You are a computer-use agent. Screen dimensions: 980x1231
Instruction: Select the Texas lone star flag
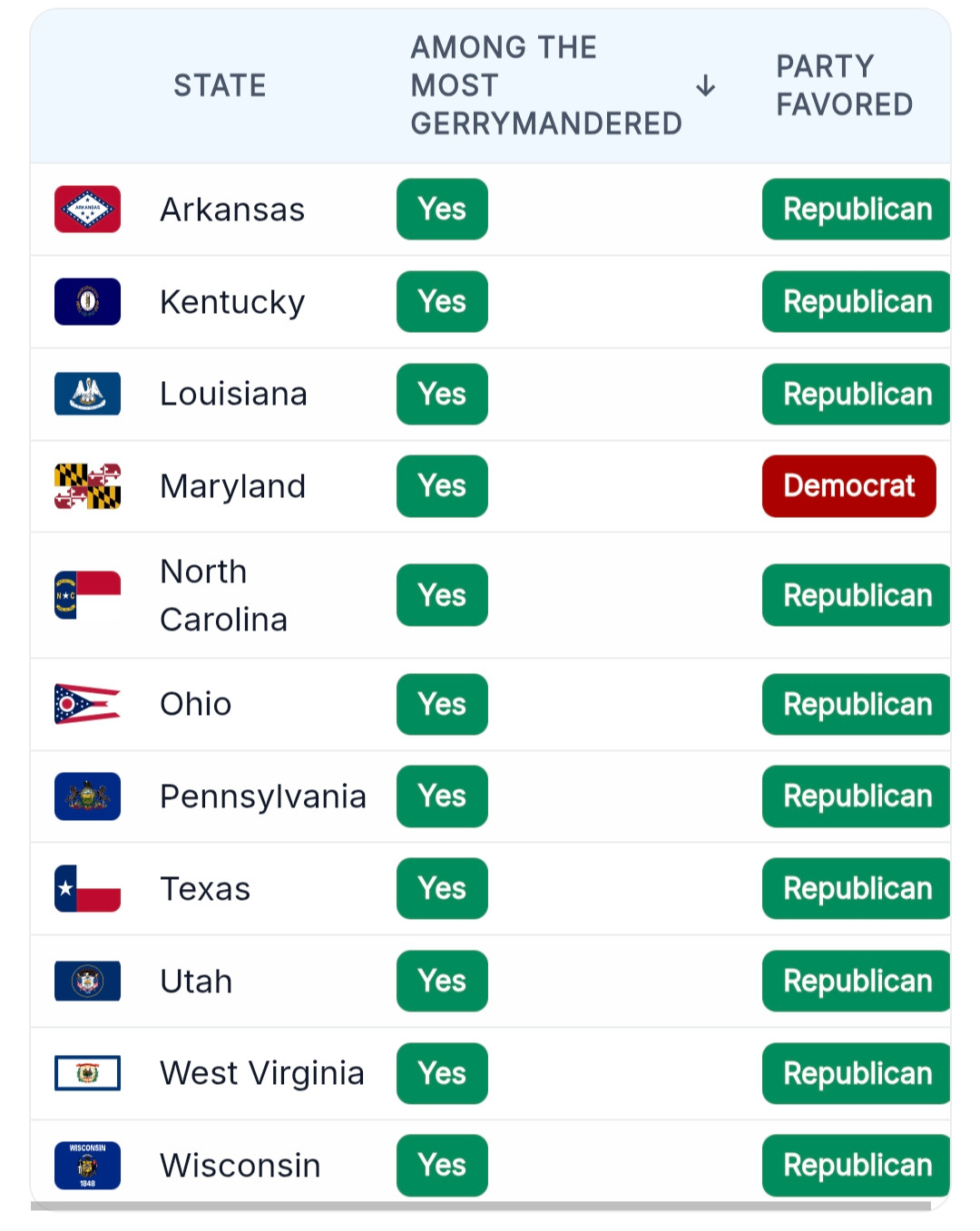87,888
